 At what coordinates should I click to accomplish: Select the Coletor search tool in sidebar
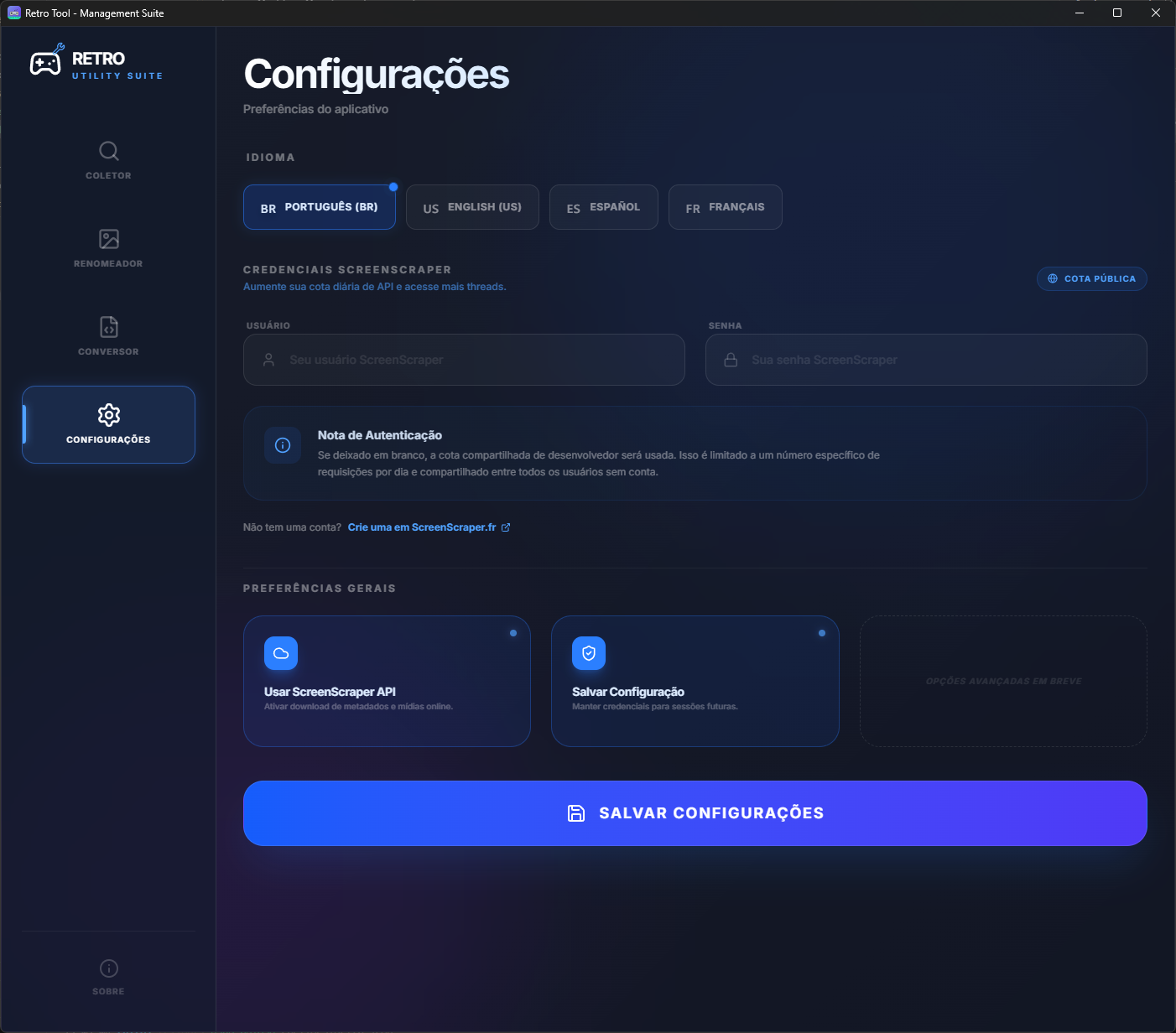click(108, 161)
